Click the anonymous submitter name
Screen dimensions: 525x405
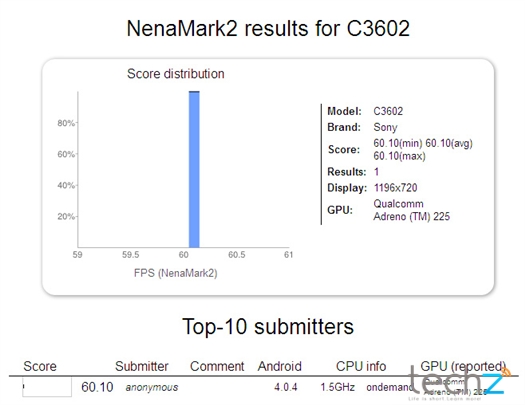tap(152, 387)
